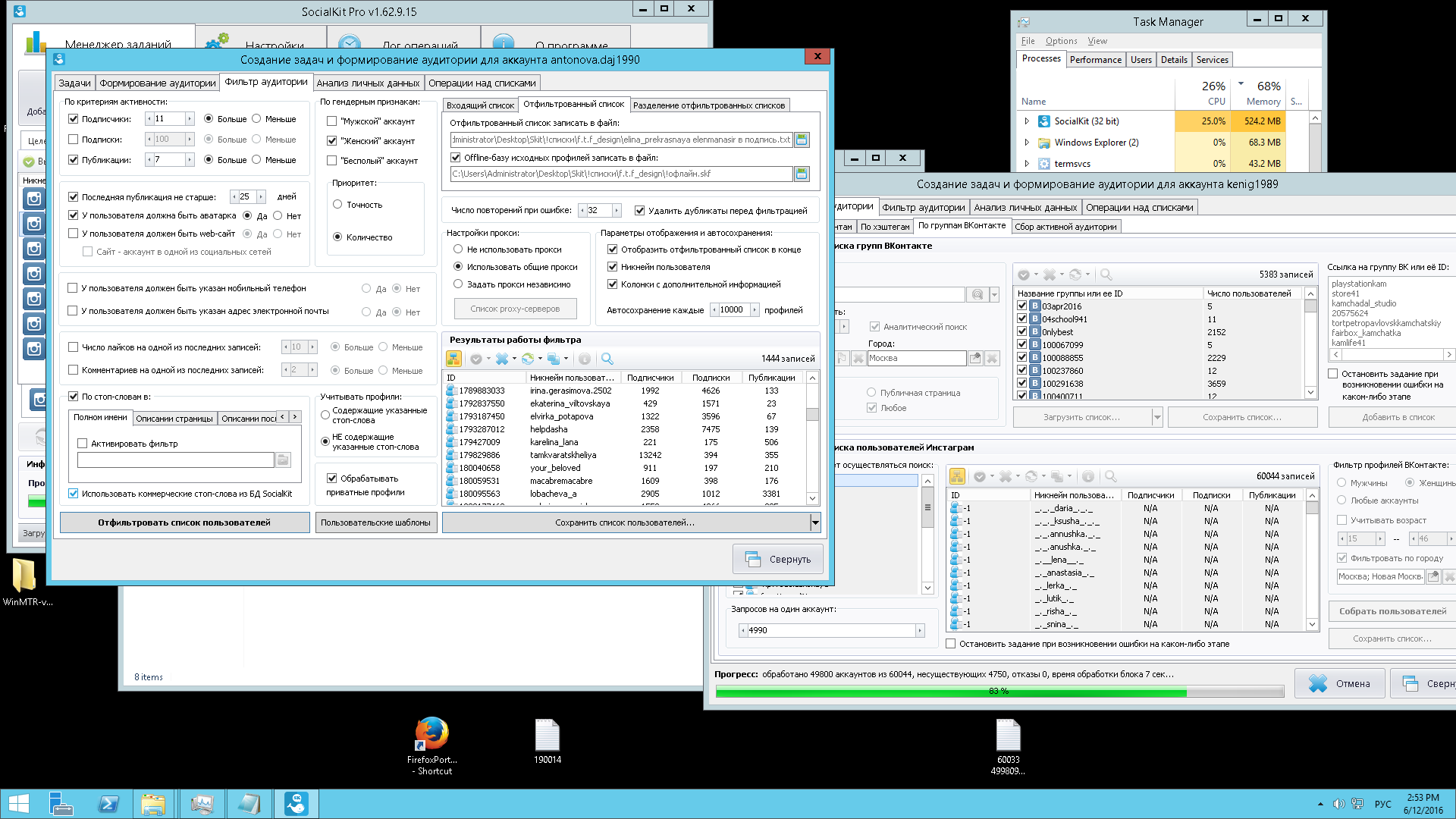
Task: Switch to Performance tab in Task Manager
Action: click(x=1095, y=60)
